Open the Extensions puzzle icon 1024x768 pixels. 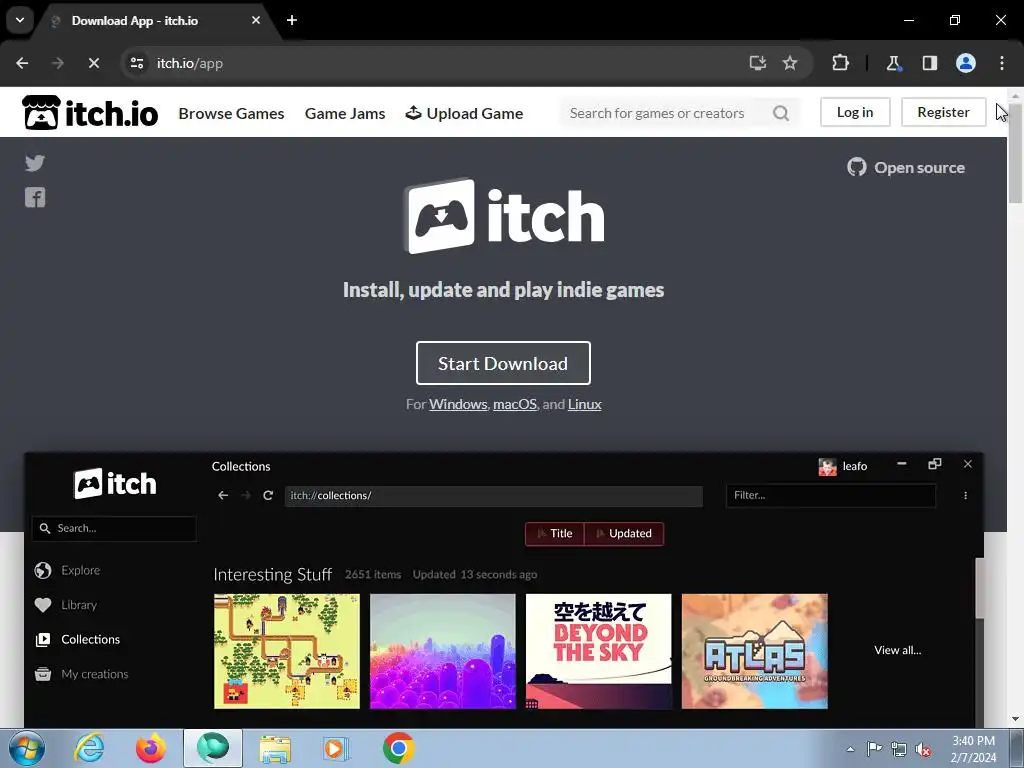pos(840,63)
